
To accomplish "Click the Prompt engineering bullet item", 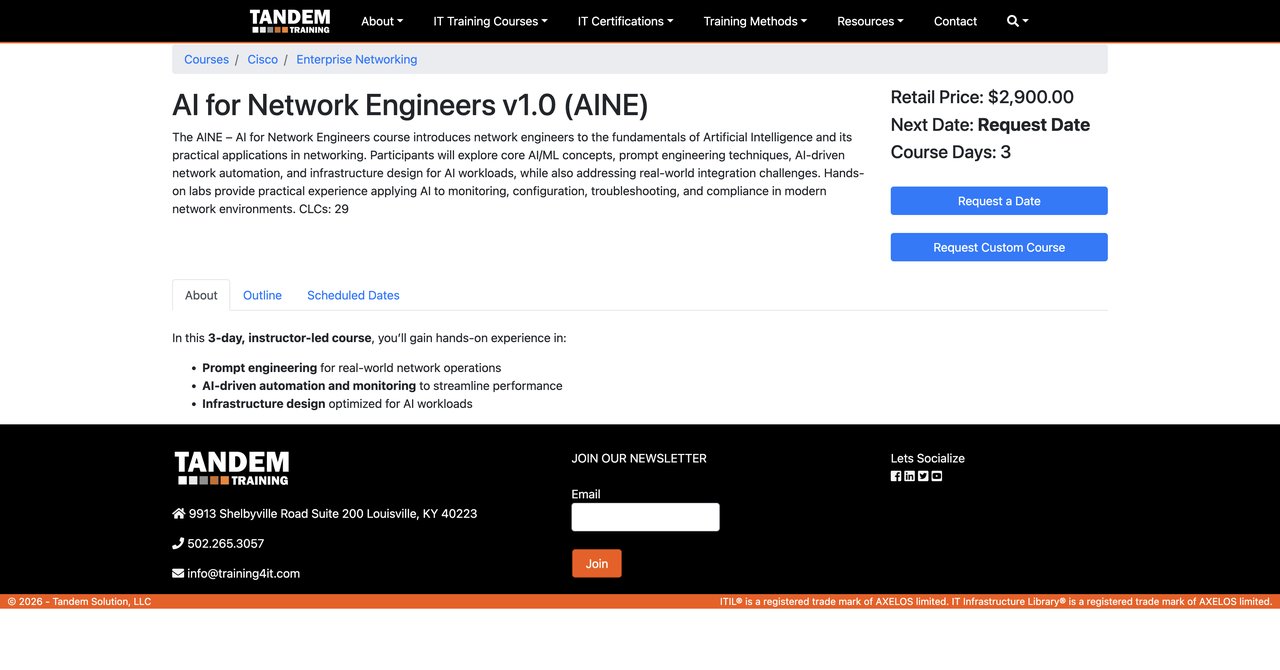I will pos(352,368).
